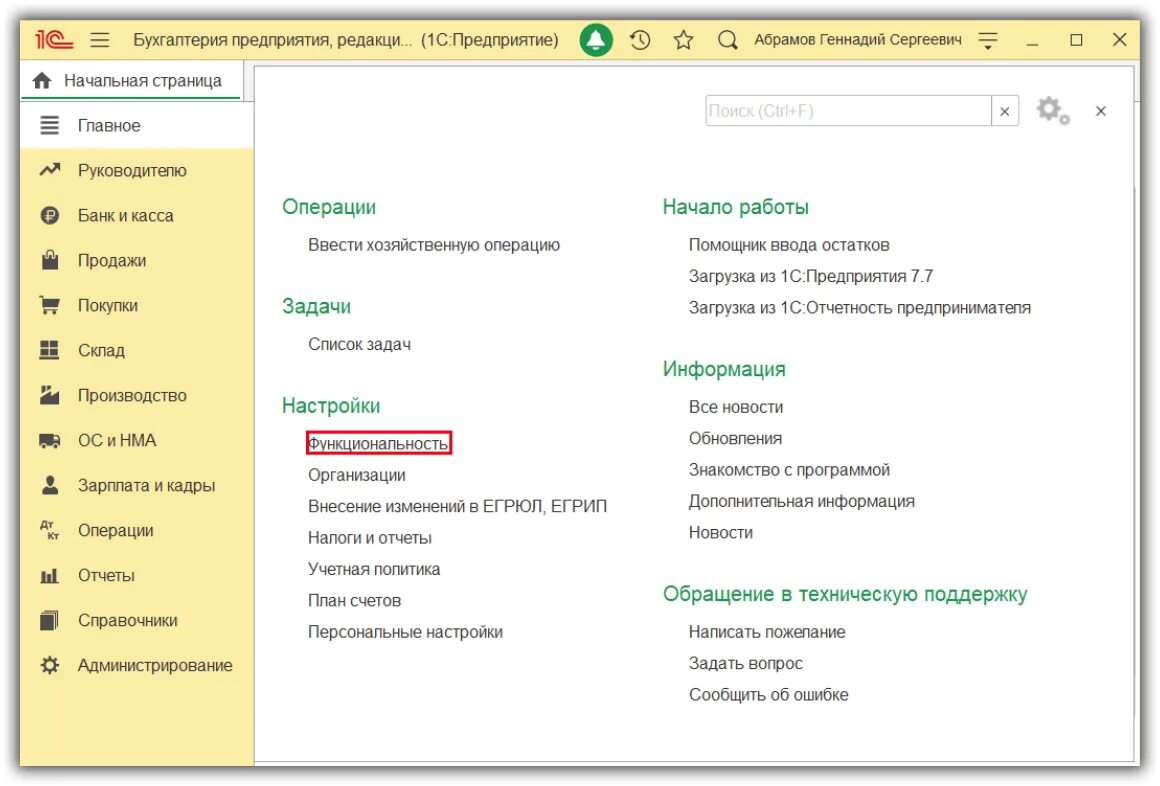Click the Руководителю chart icon
This screenshot has width=1160, height=786.
(x=50, y=171)
